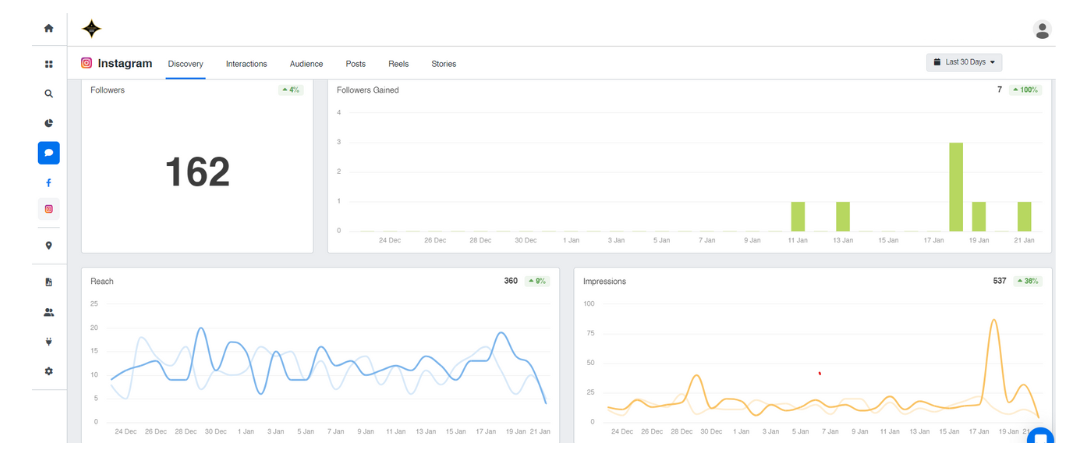Click the search magnifier icon in sidebar
This screenshot has height=452, width=1080.
tap(48, 94)
